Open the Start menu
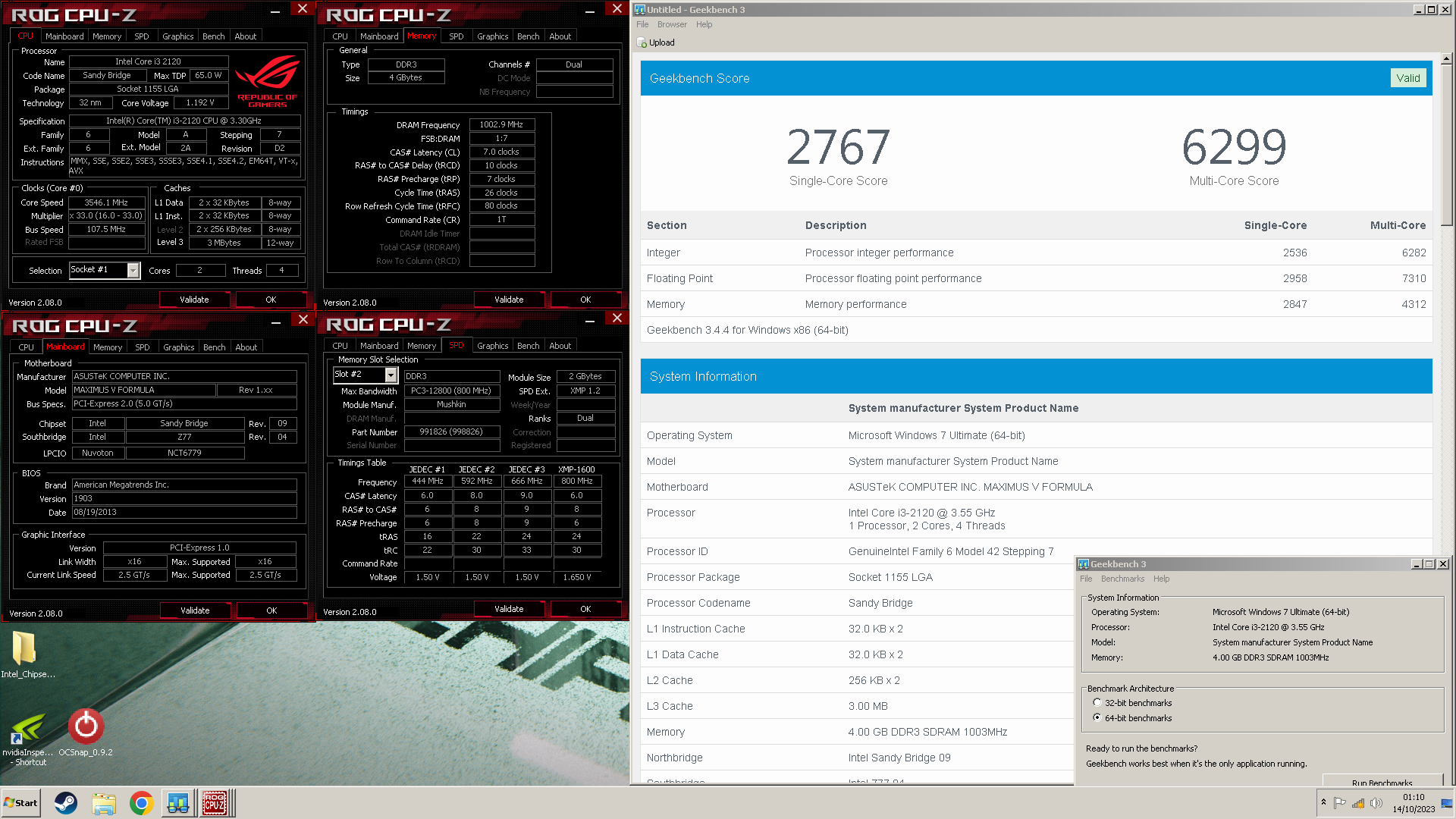The image size is (1456, 819). pos(20,802)
